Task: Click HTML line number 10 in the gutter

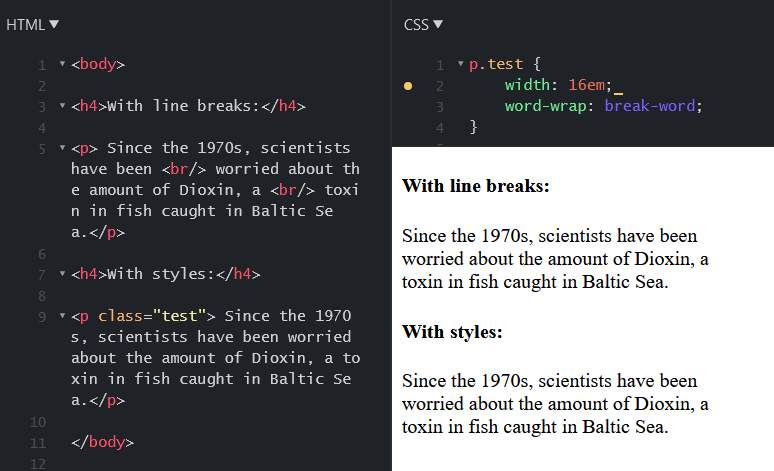Action: [38, 422]
